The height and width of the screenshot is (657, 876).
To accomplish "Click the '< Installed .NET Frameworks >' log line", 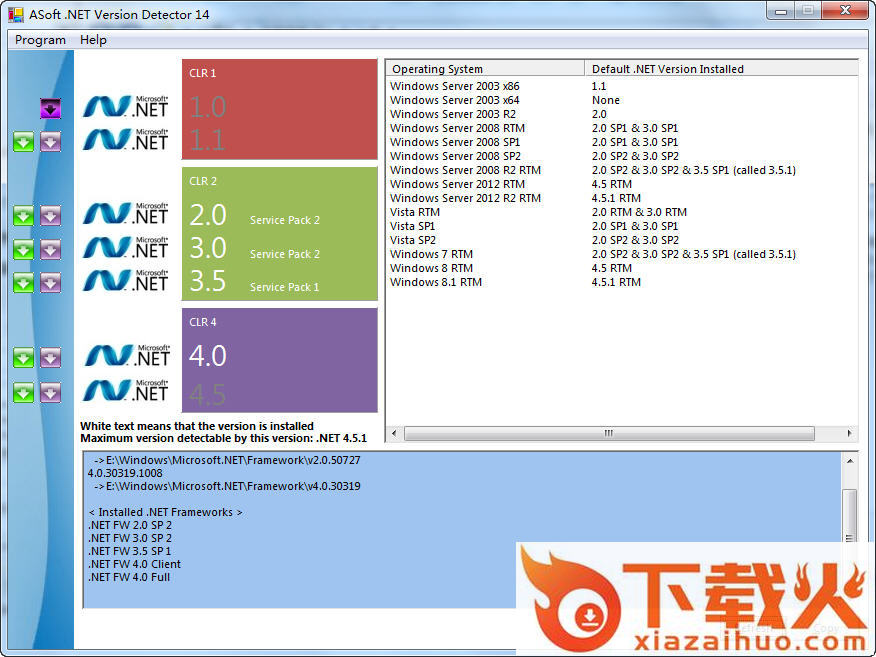I will click(165, 512).
